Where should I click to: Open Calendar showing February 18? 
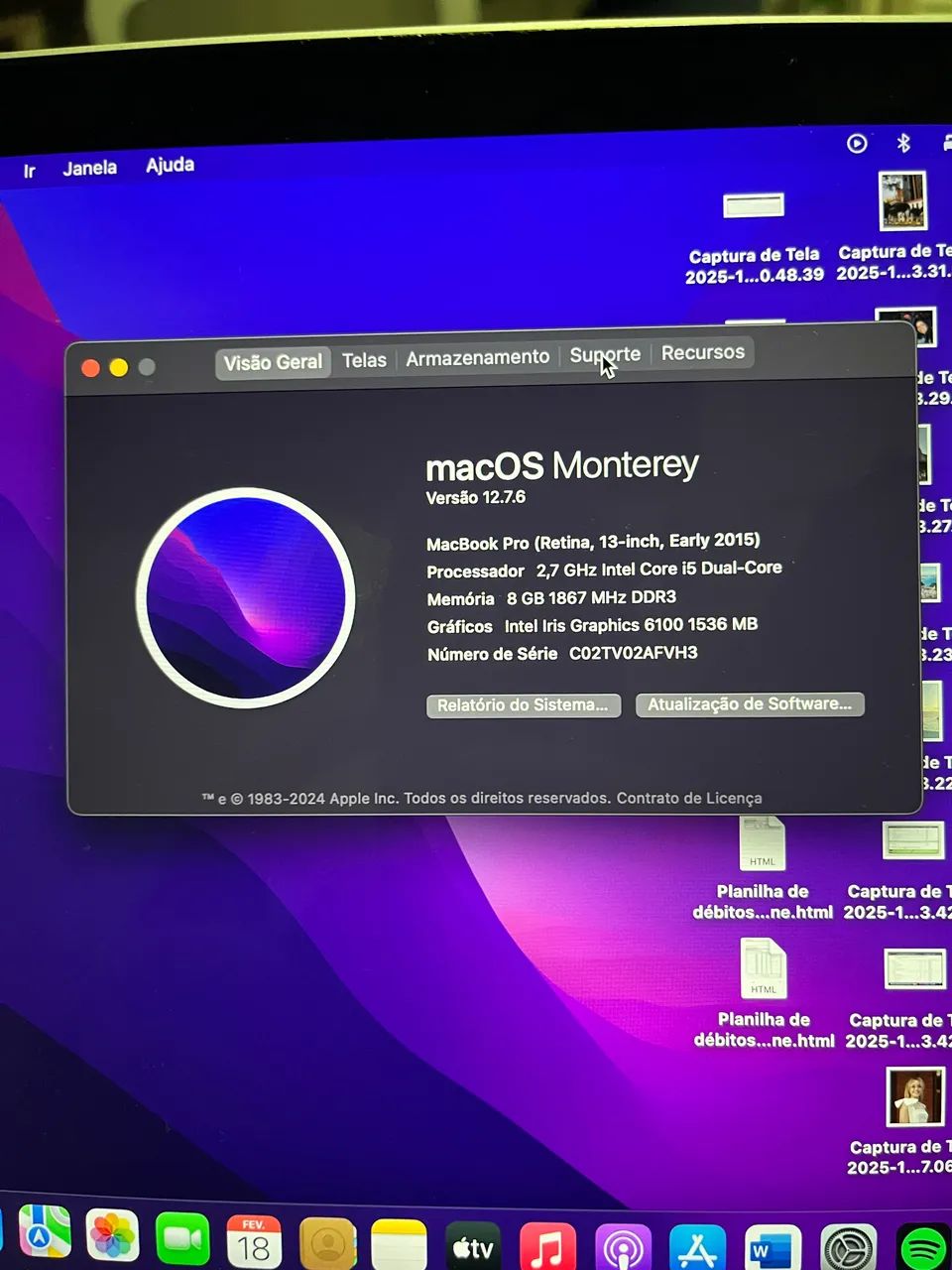pos(251,1238)
